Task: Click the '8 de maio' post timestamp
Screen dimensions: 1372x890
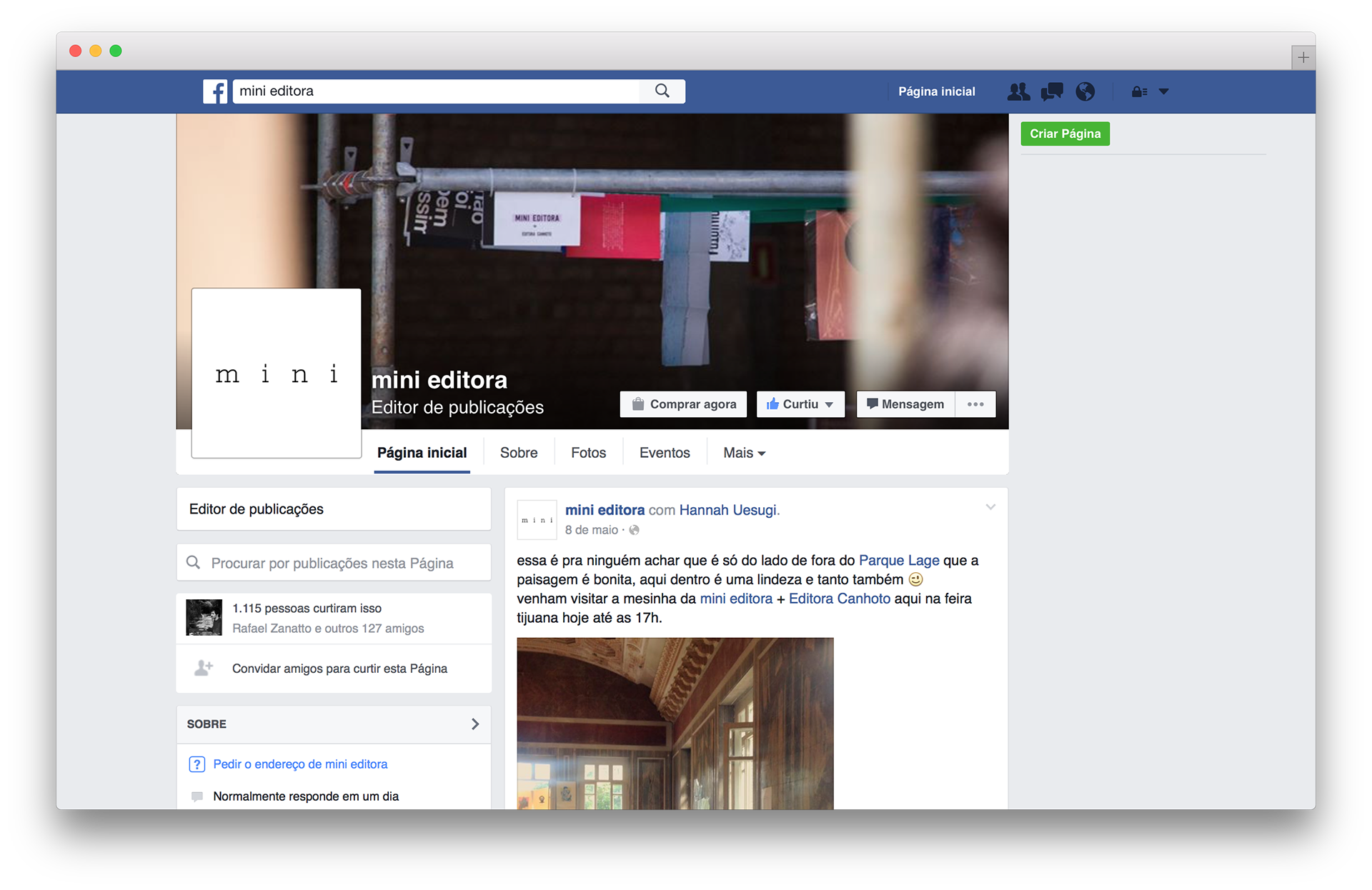Action: (x=592, y=530)
